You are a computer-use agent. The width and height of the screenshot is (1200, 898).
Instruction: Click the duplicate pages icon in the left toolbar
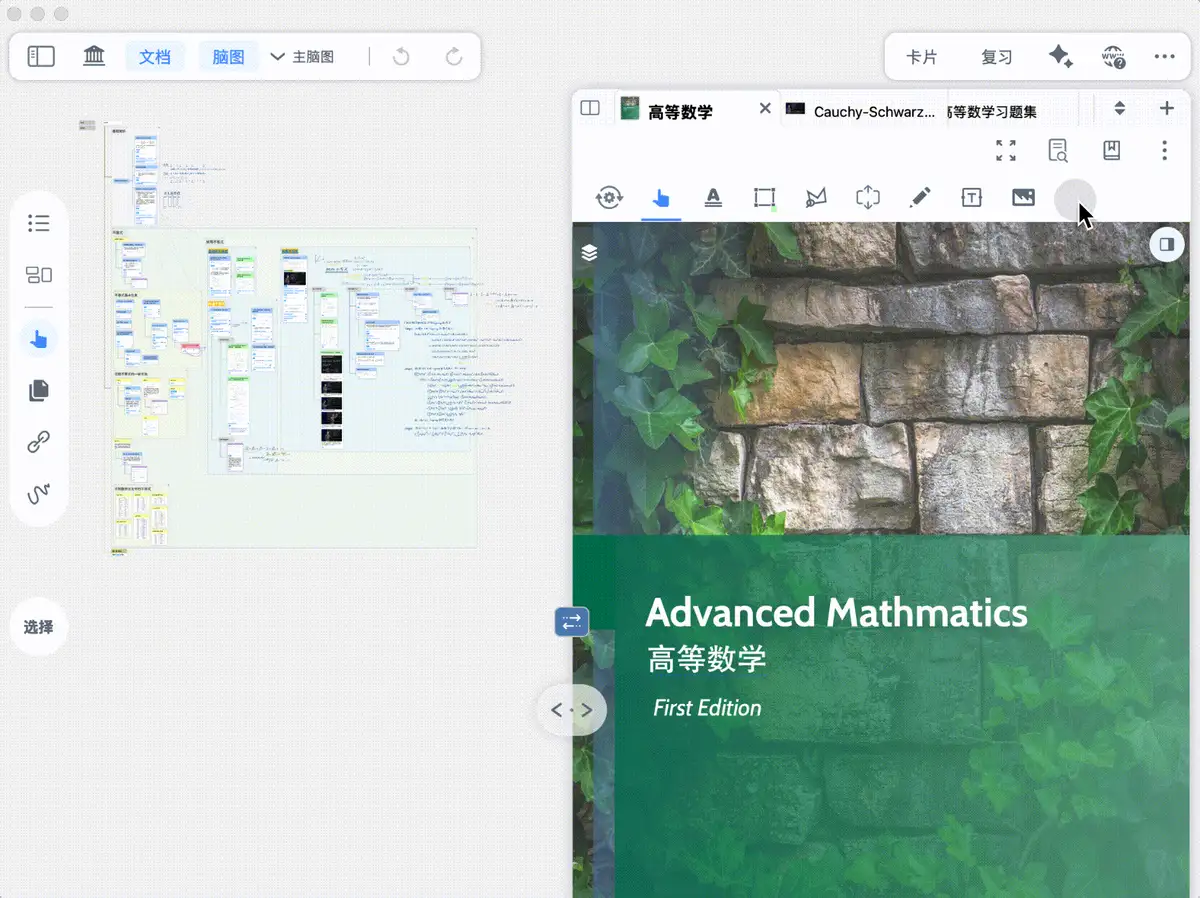pyautogui.click(x=39, y=390)
